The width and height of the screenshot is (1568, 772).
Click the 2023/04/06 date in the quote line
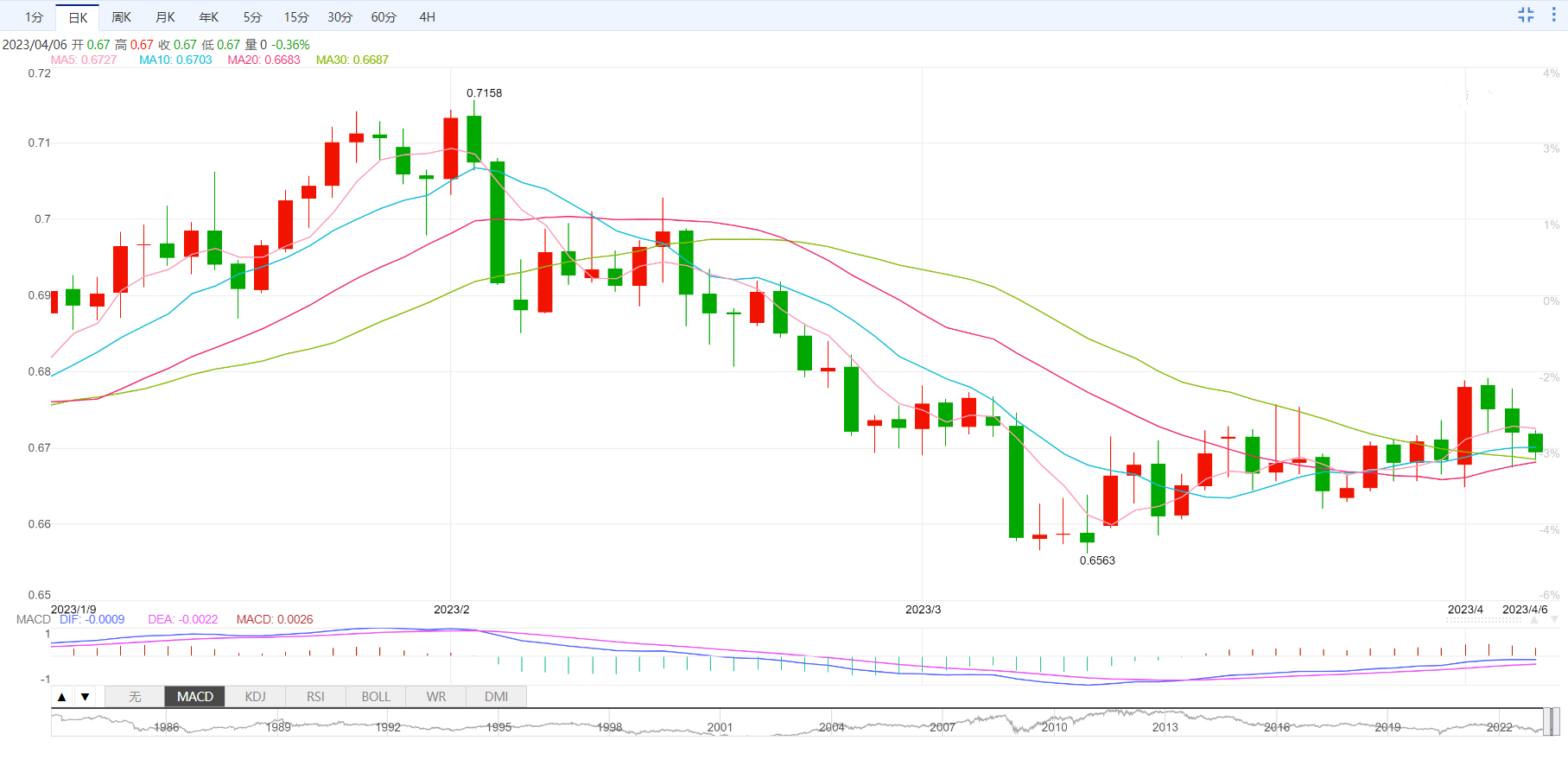35,45
